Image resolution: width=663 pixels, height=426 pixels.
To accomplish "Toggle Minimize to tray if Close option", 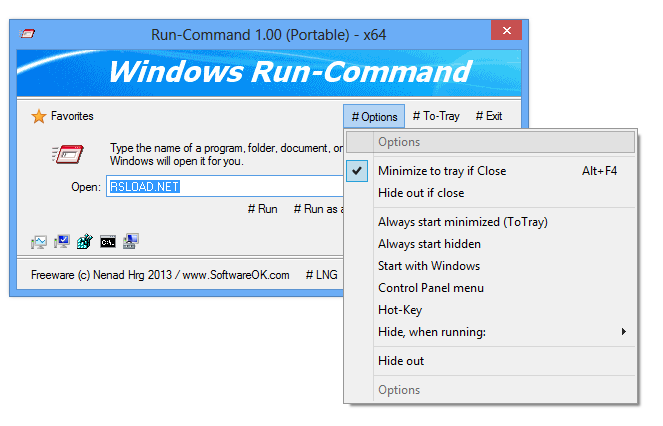I will pyautogui.click(x=490, y=171).
